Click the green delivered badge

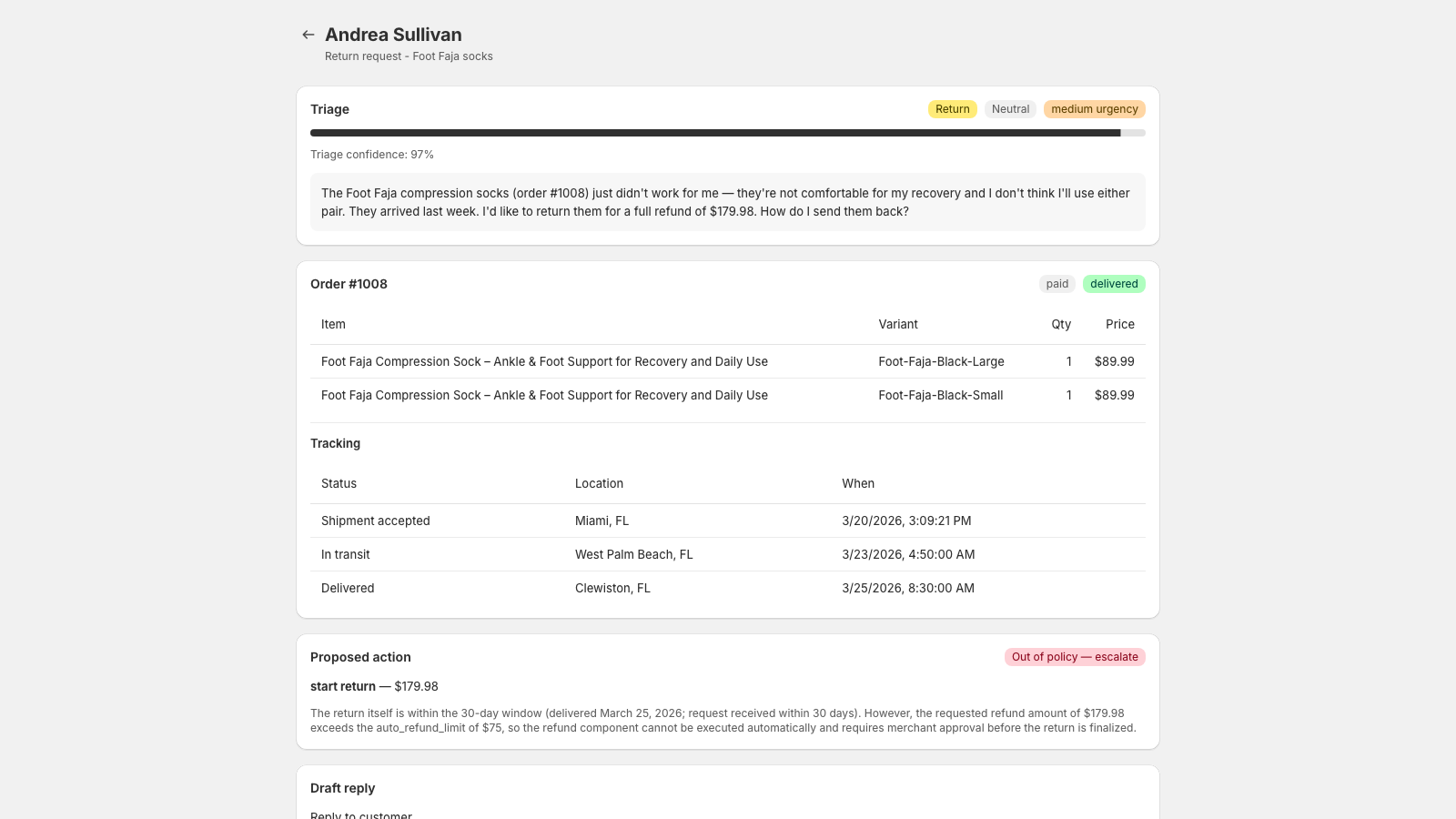click(x=1114, y=284)
